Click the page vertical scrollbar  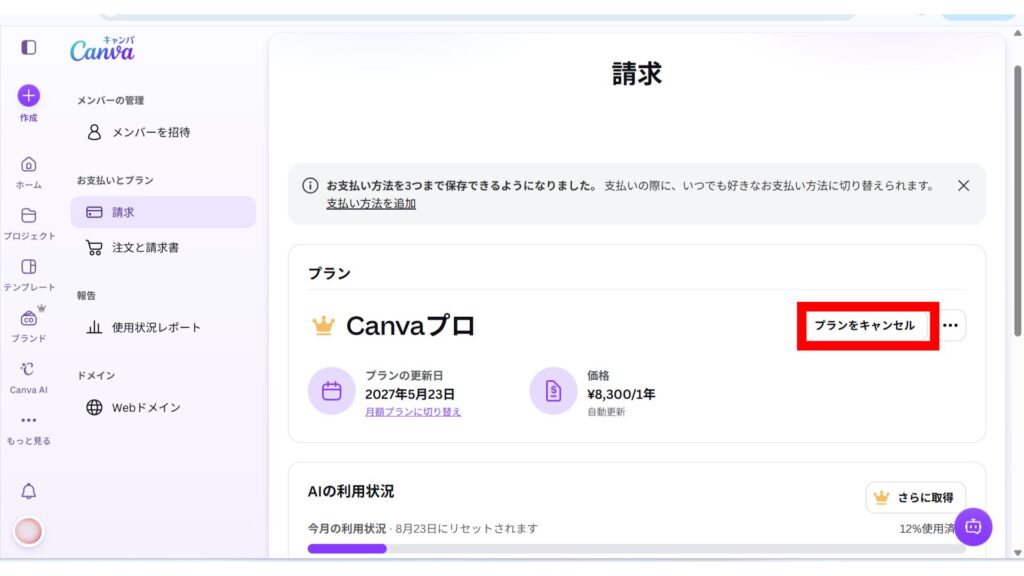point(1017,202)
